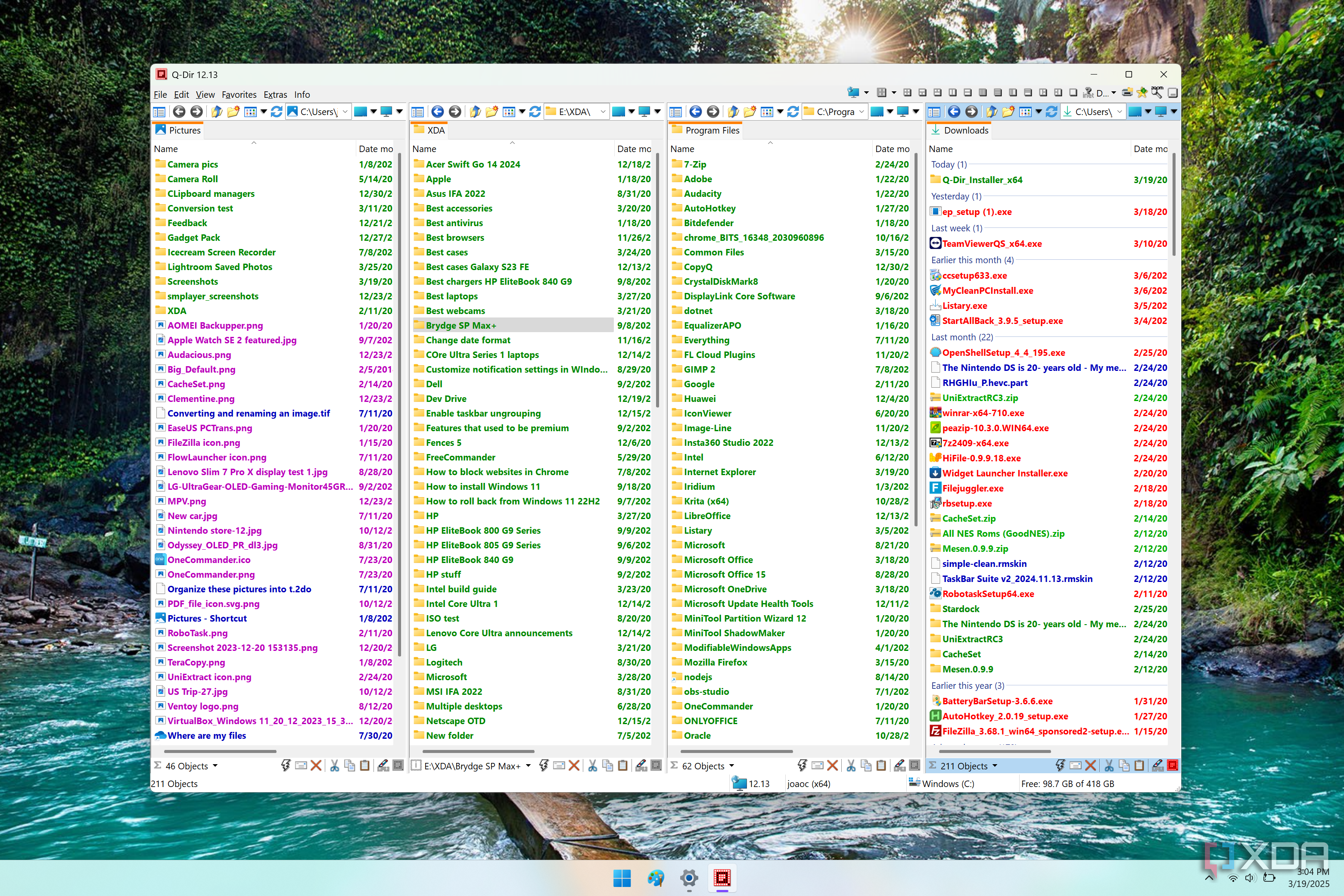Open view-mode dropdown arrow in XDA pane
1344x896 pixels.
click(522, 112)
